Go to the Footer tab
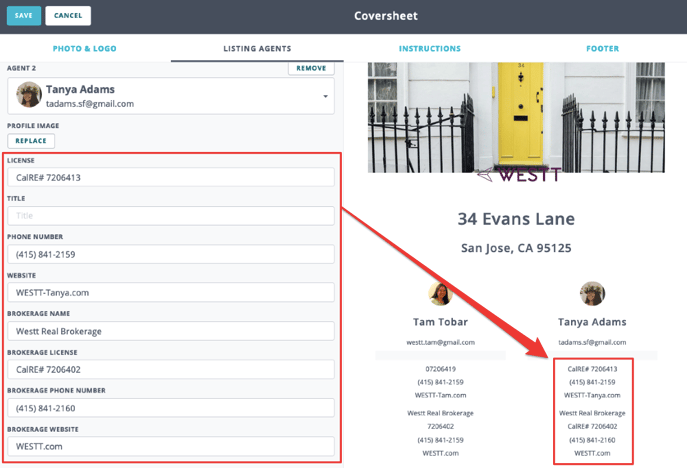Viewport: 687px width, 468px height. click(x=601, y=48)
